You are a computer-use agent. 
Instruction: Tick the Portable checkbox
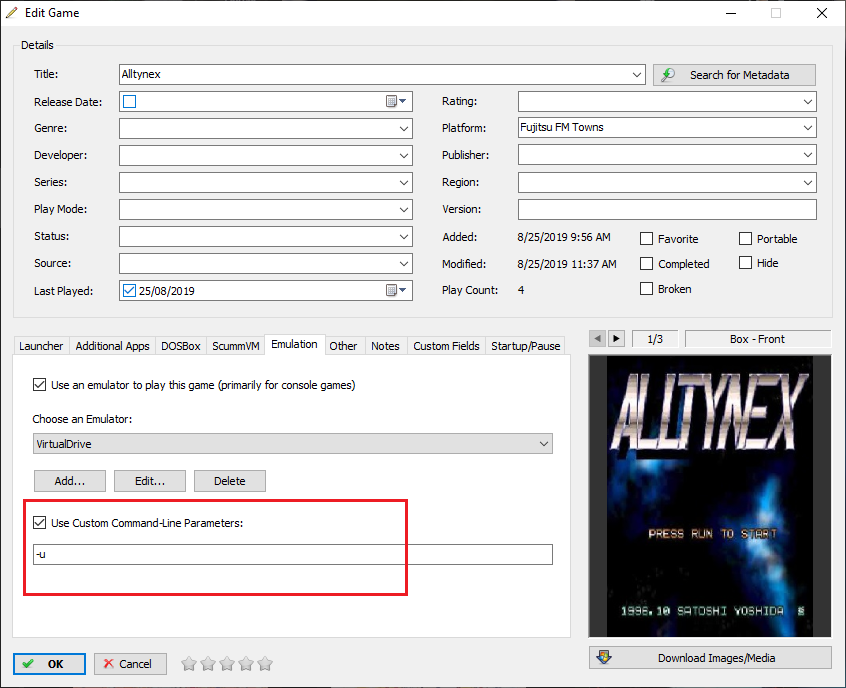[x=745, y=239]
